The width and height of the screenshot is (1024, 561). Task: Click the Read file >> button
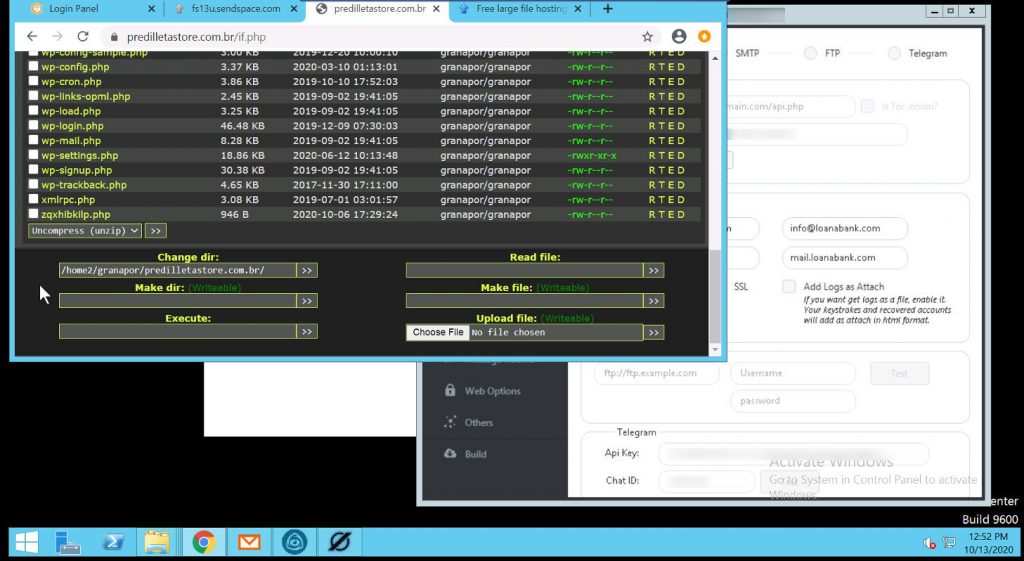pos(654,270)
